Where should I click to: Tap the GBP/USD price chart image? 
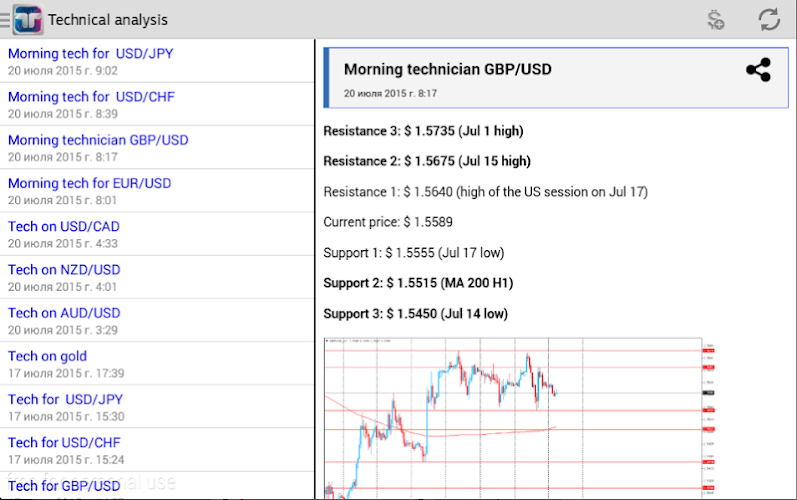point(519,418)
